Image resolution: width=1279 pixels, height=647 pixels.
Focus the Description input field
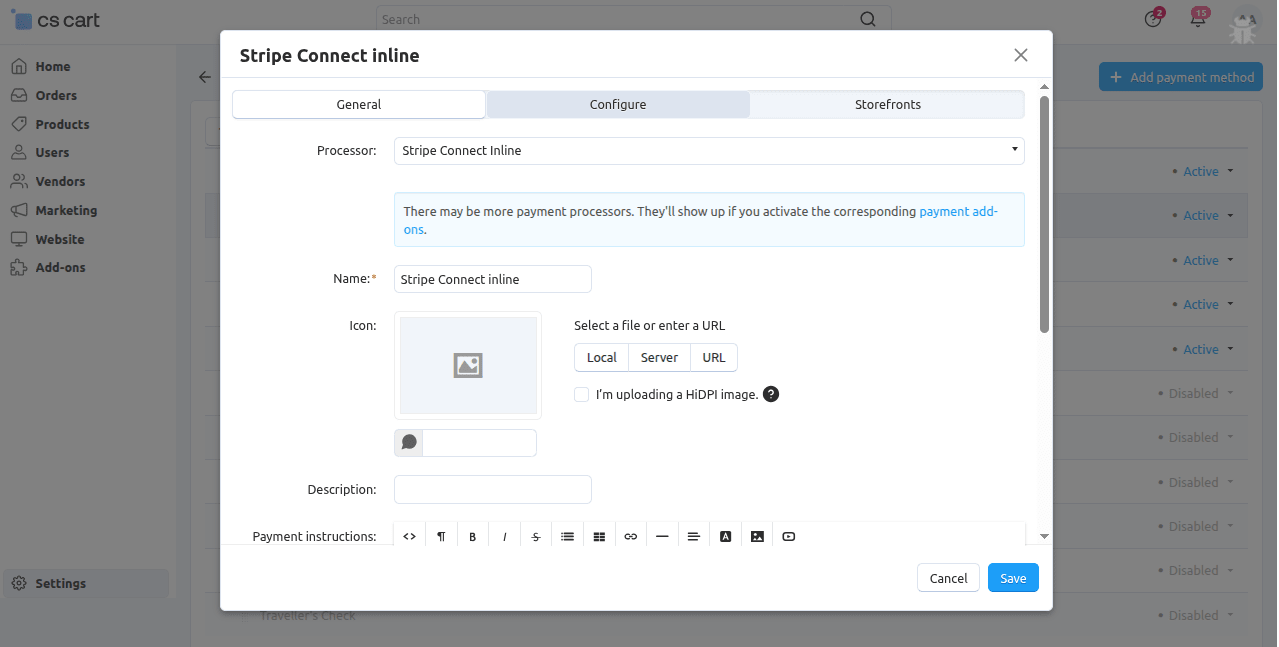tap(493, 490)
